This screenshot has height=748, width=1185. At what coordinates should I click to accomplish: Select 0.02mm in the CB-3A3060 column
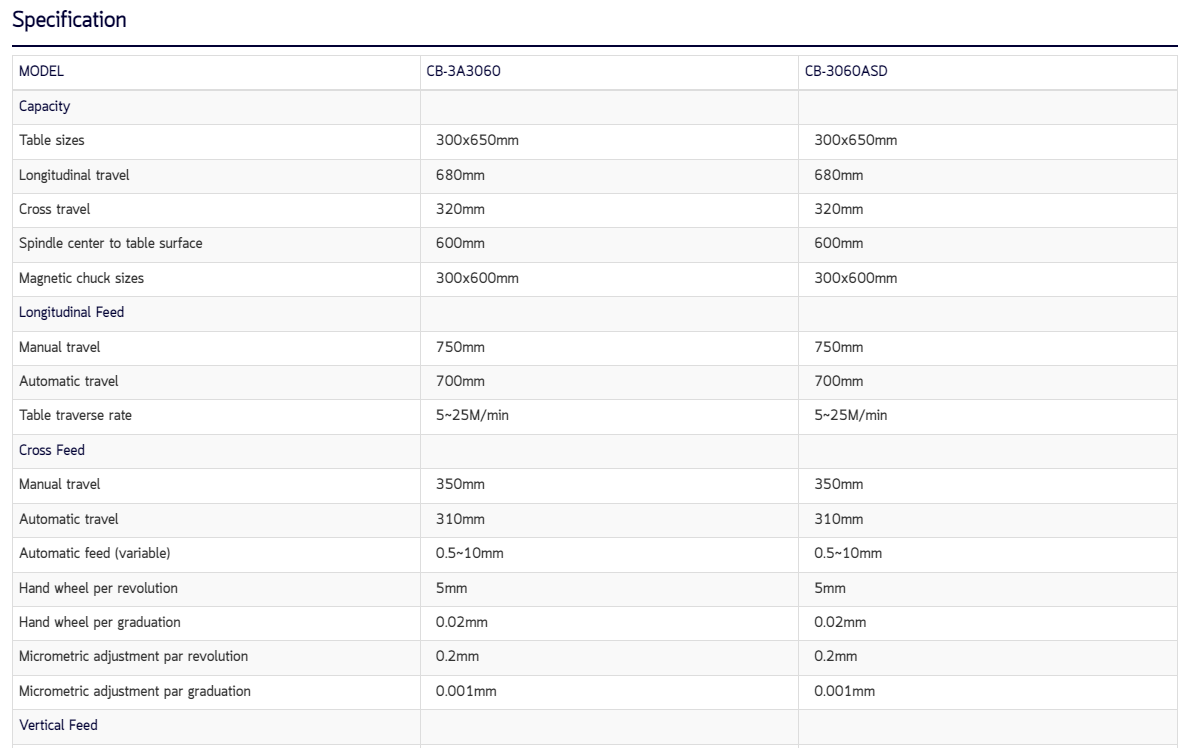pos(462,622)
